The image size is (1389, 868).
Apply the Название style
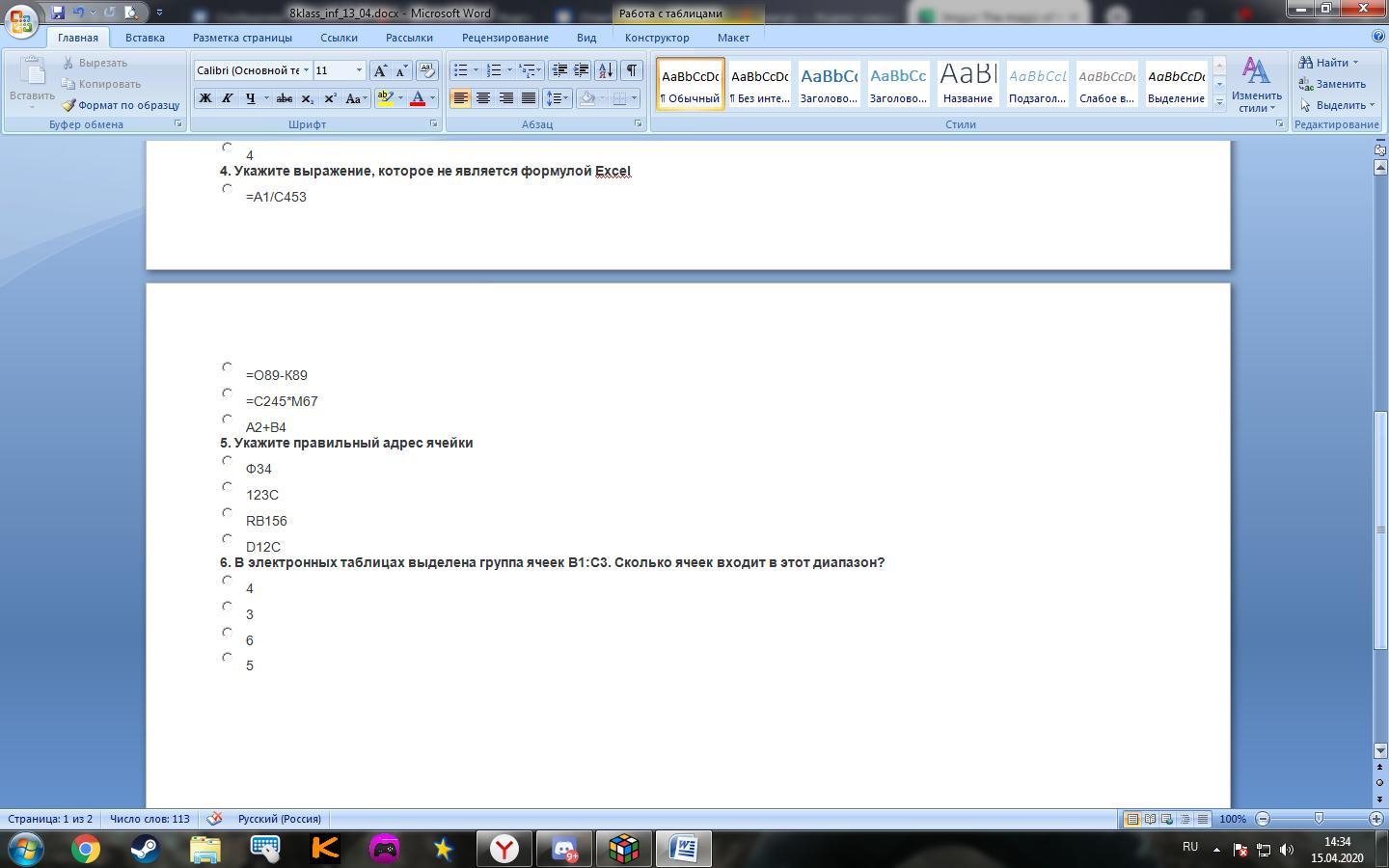(967, 83)
